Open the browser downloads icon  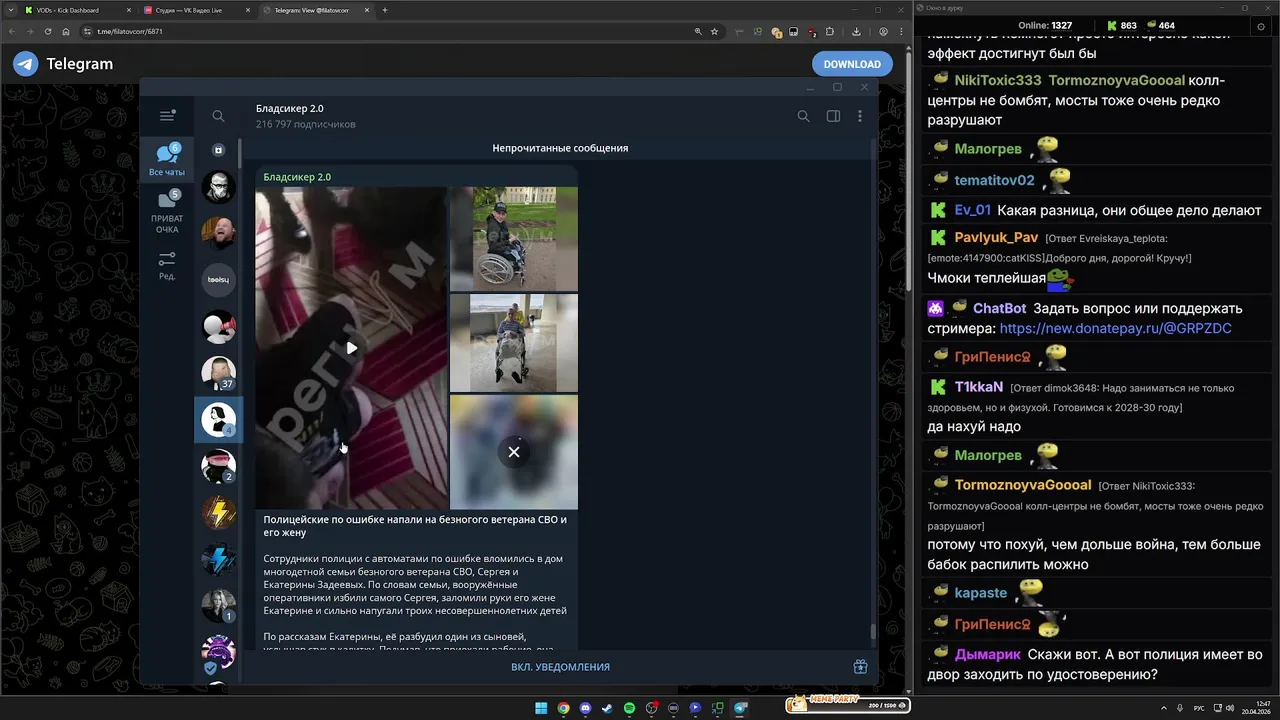[x=856, y=31]
